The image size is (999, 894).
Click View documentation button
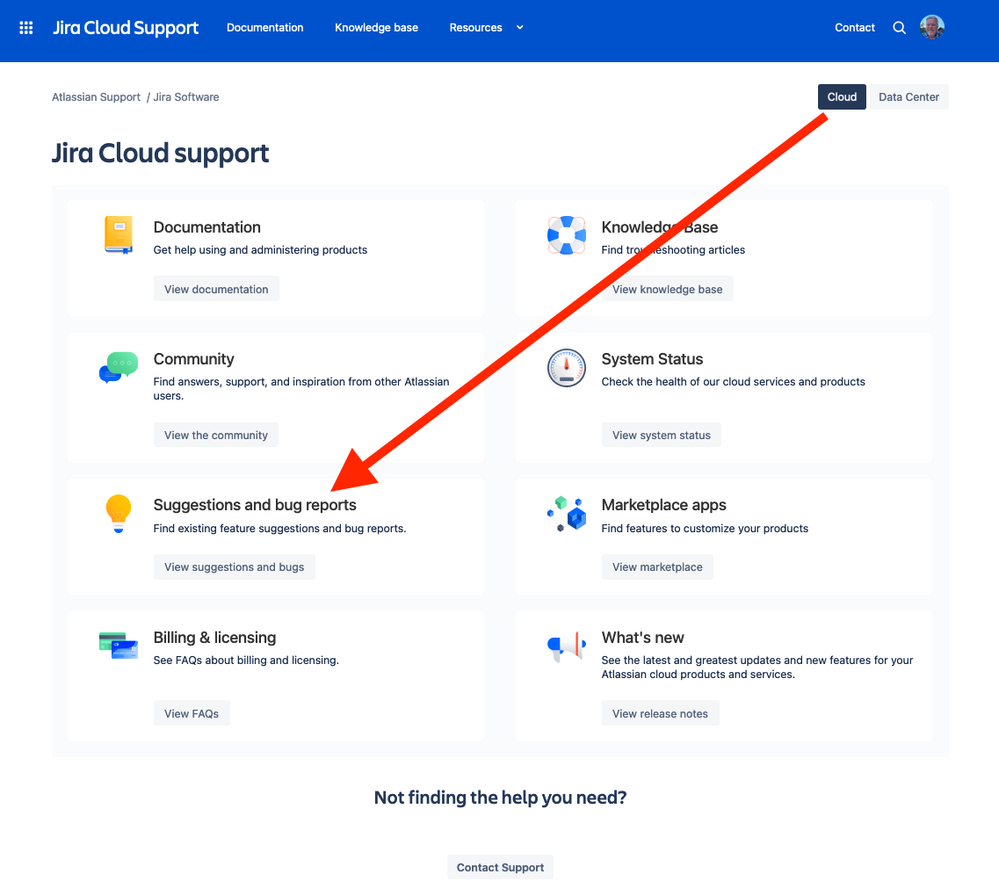tap(216, 289)
